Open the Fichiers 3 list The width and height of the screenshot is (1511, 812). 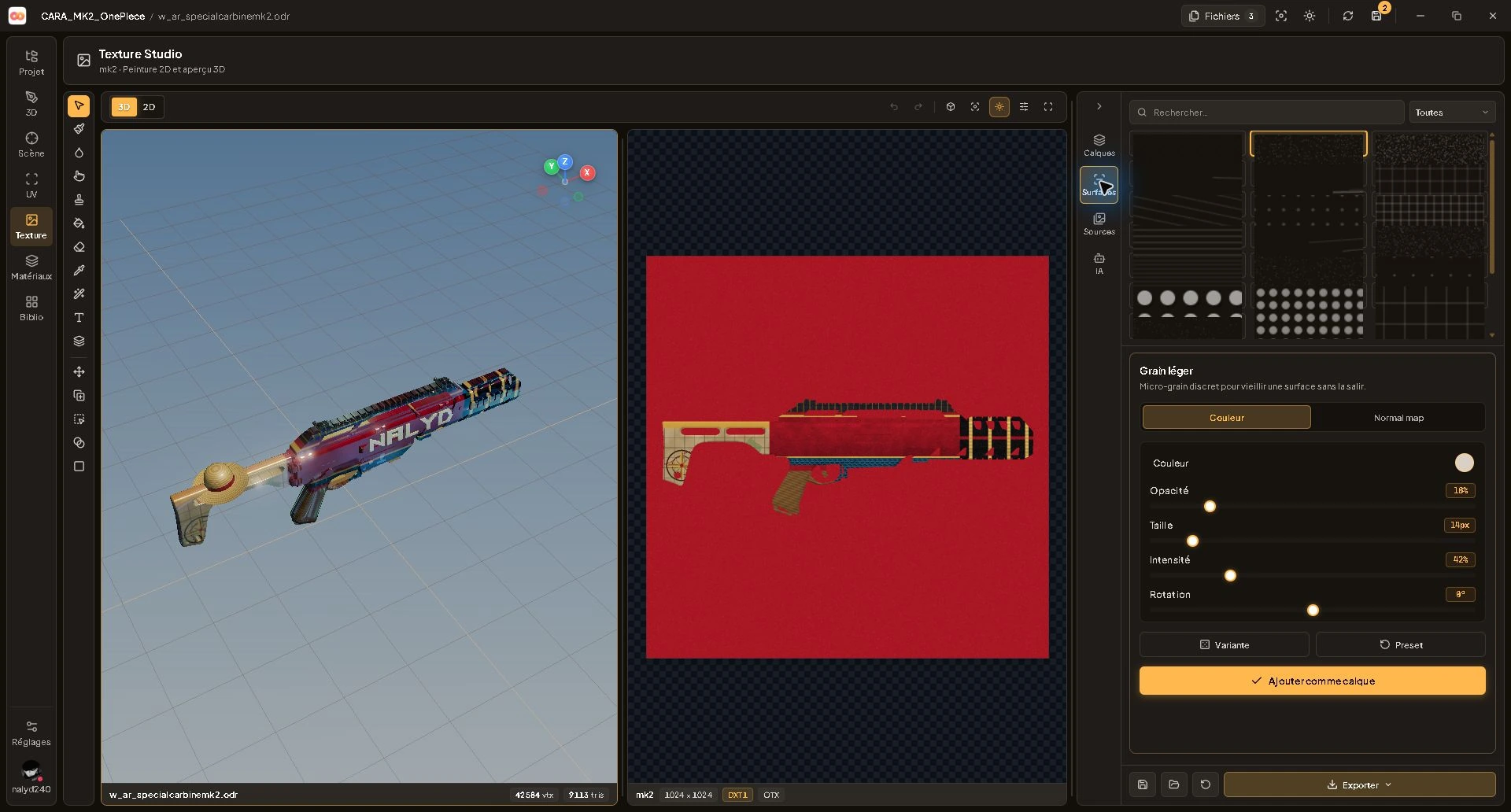point(1222,16)
